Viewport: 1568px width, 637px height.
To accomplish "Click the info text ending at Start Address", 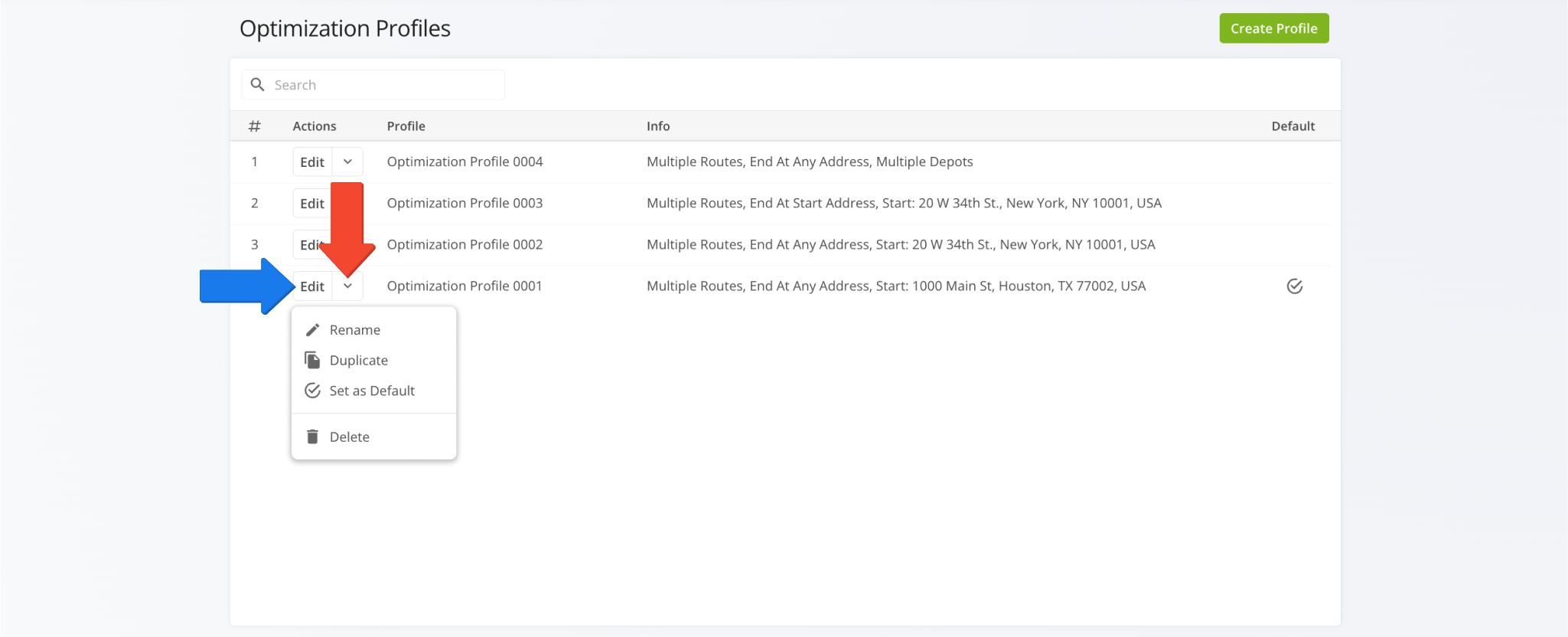I will pos(904,203).
